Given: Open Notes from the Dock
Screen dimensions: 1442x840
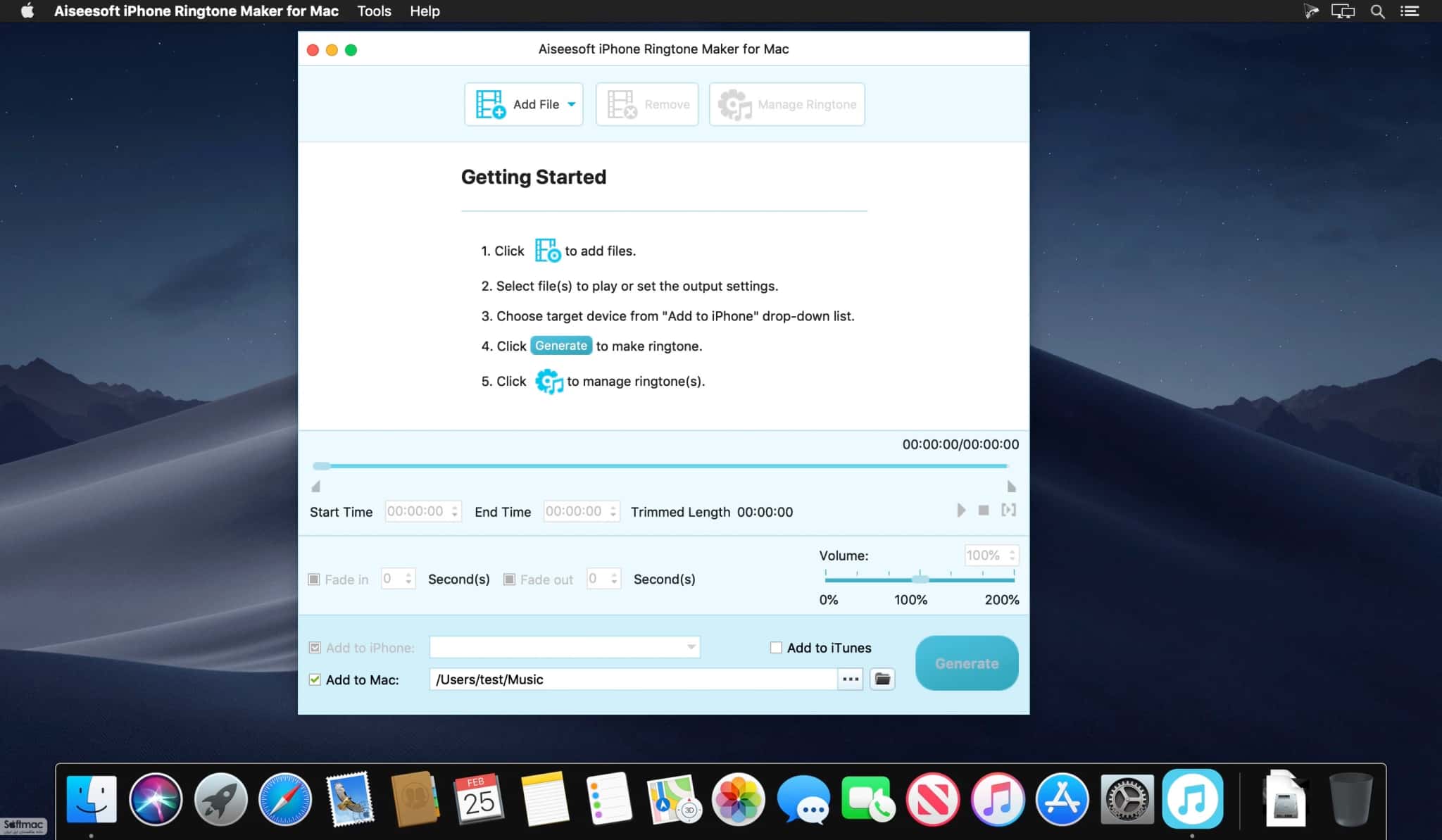Looking at the screenshot, I should 544,799.
